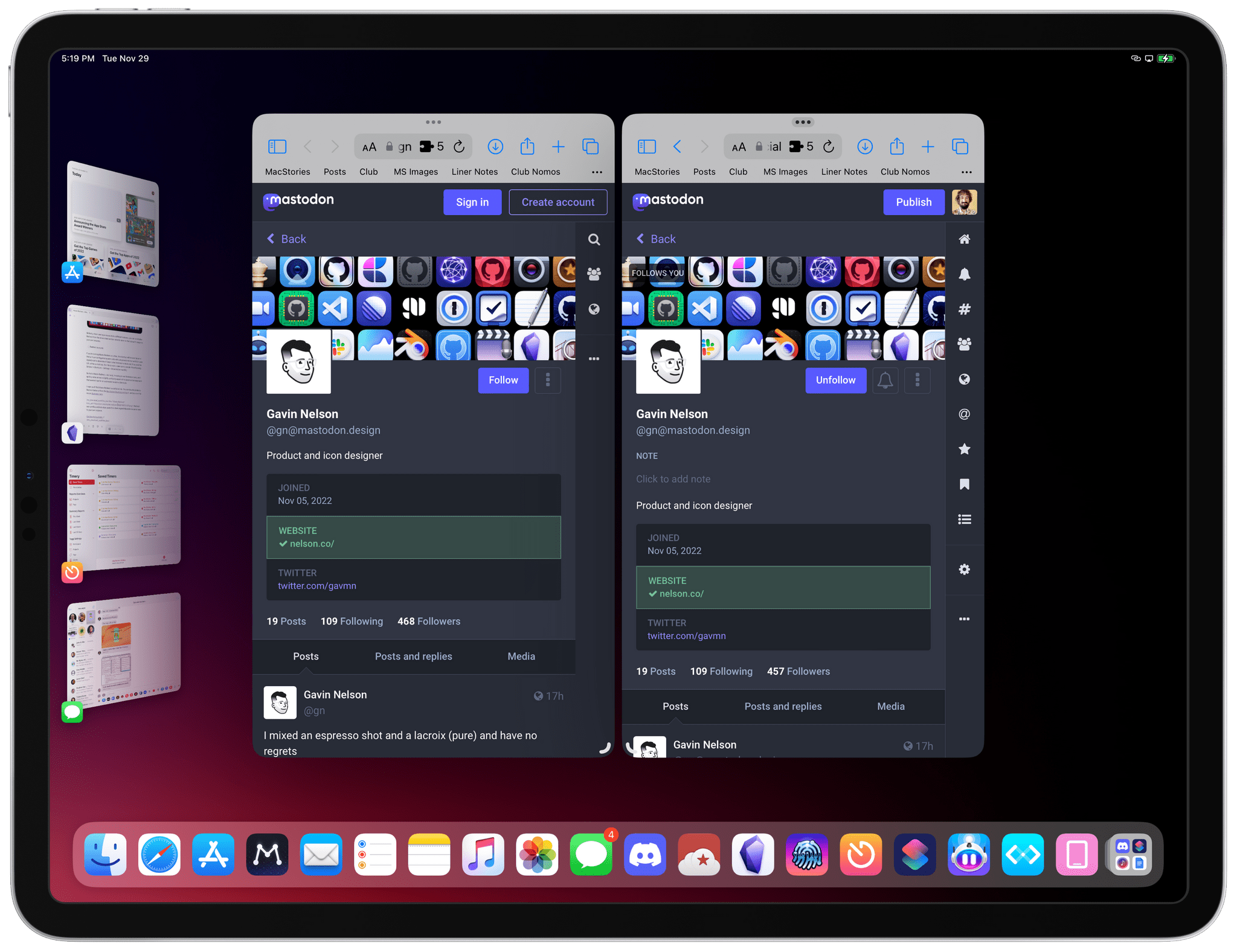Reload page in left Safari window

(459, 146)
